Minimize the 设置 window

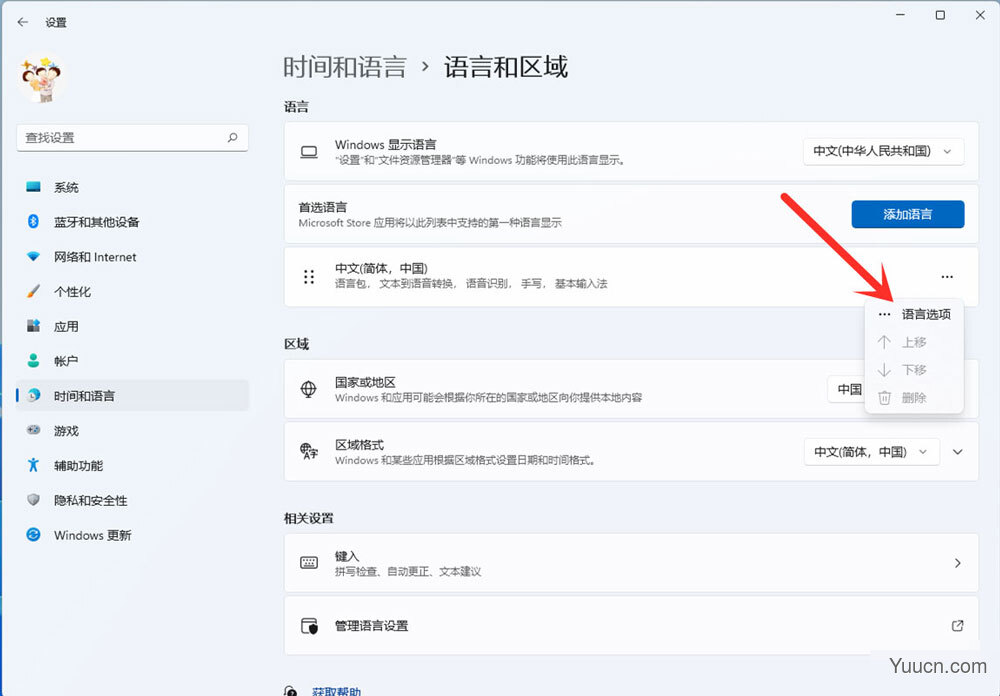tap(901, 15)
